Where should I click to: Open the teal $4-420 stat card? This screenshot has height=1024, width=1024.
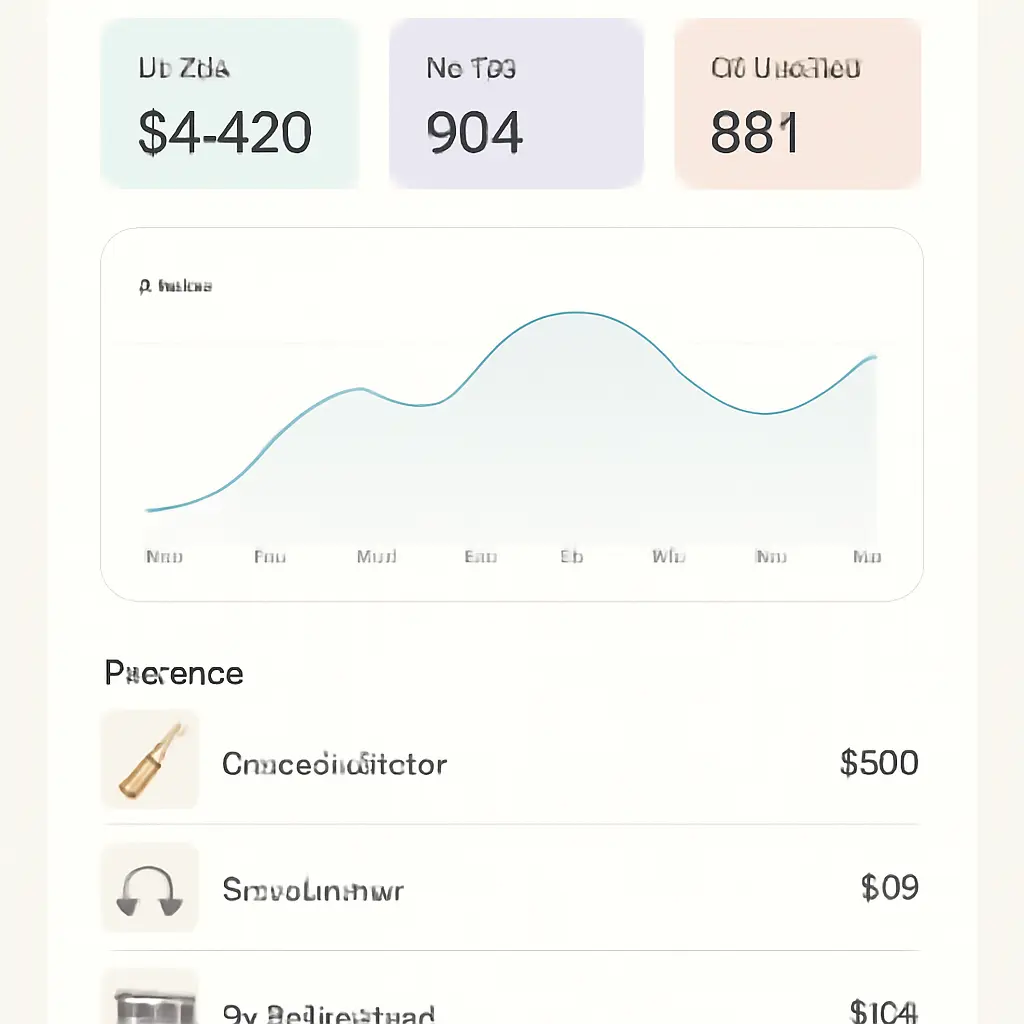[229, 103]
